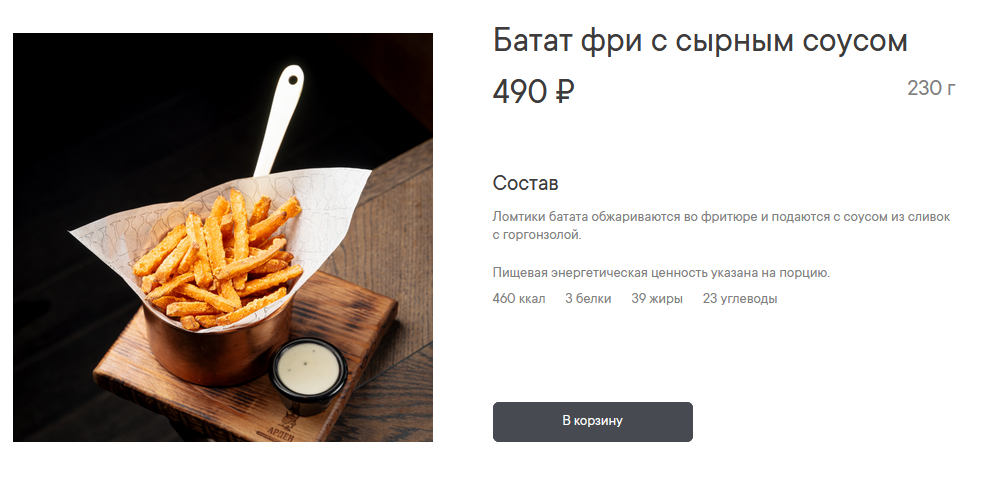Add the dish with the В корзину button
Image resolution: width=991 pixels, height=497 pixels.
(x=592, y=421)
